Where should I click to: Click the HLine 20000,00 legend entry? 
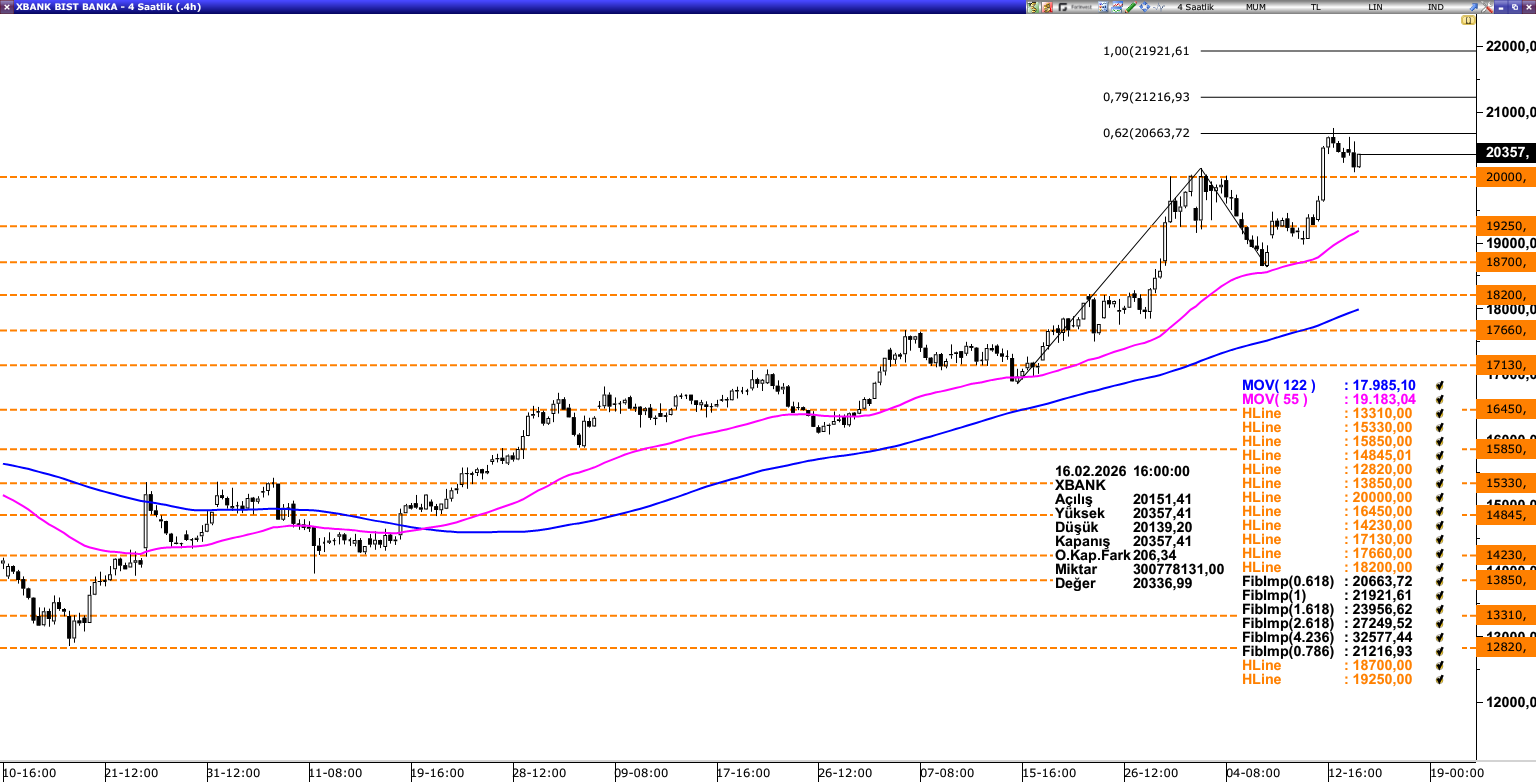click(1326, 497)
